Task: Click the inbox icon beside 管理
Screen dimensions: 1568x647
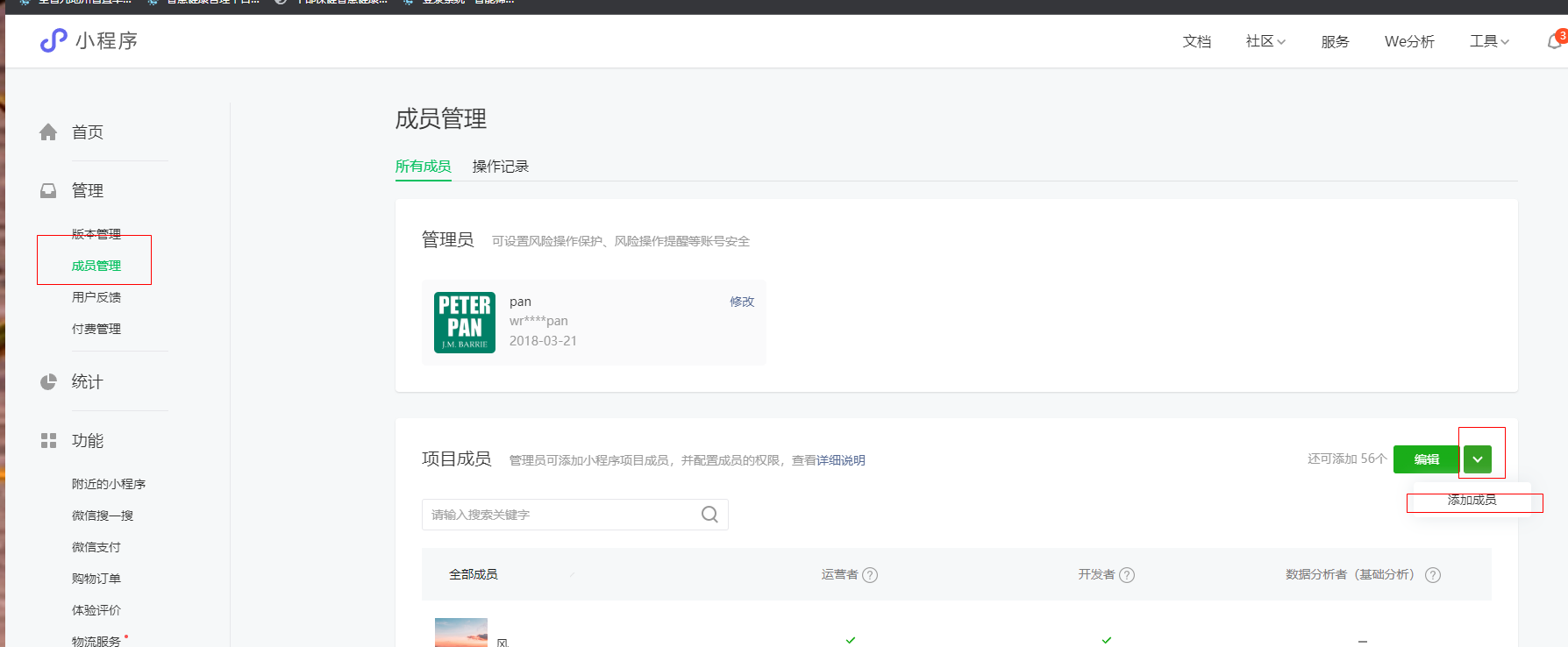Action: click(x=48, y=191)
